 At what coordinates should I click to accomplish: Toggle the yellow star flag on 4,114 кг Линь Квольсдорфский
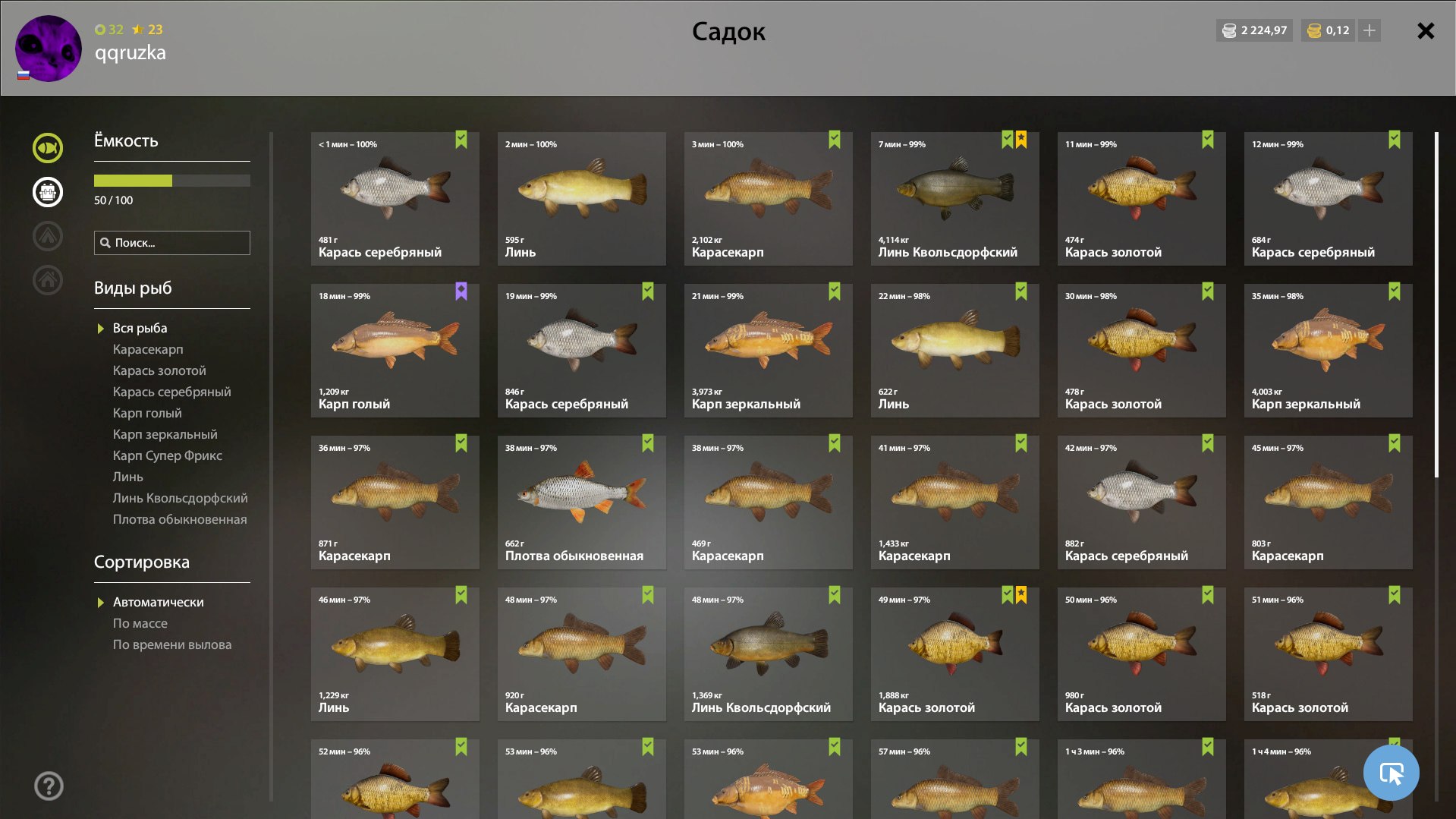click(1021, 140)
